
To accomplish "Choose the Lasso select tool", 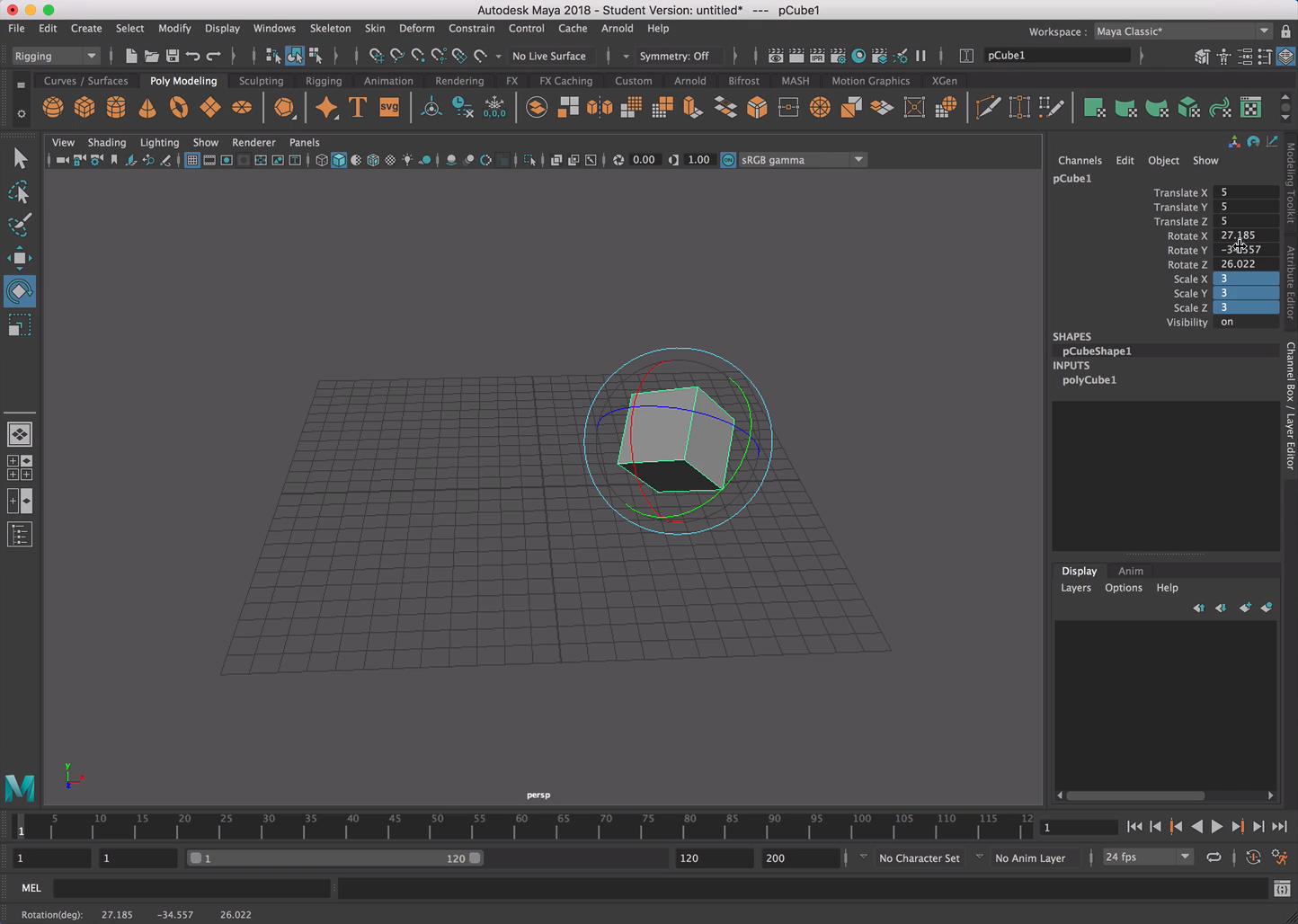I will click(19, 192).
